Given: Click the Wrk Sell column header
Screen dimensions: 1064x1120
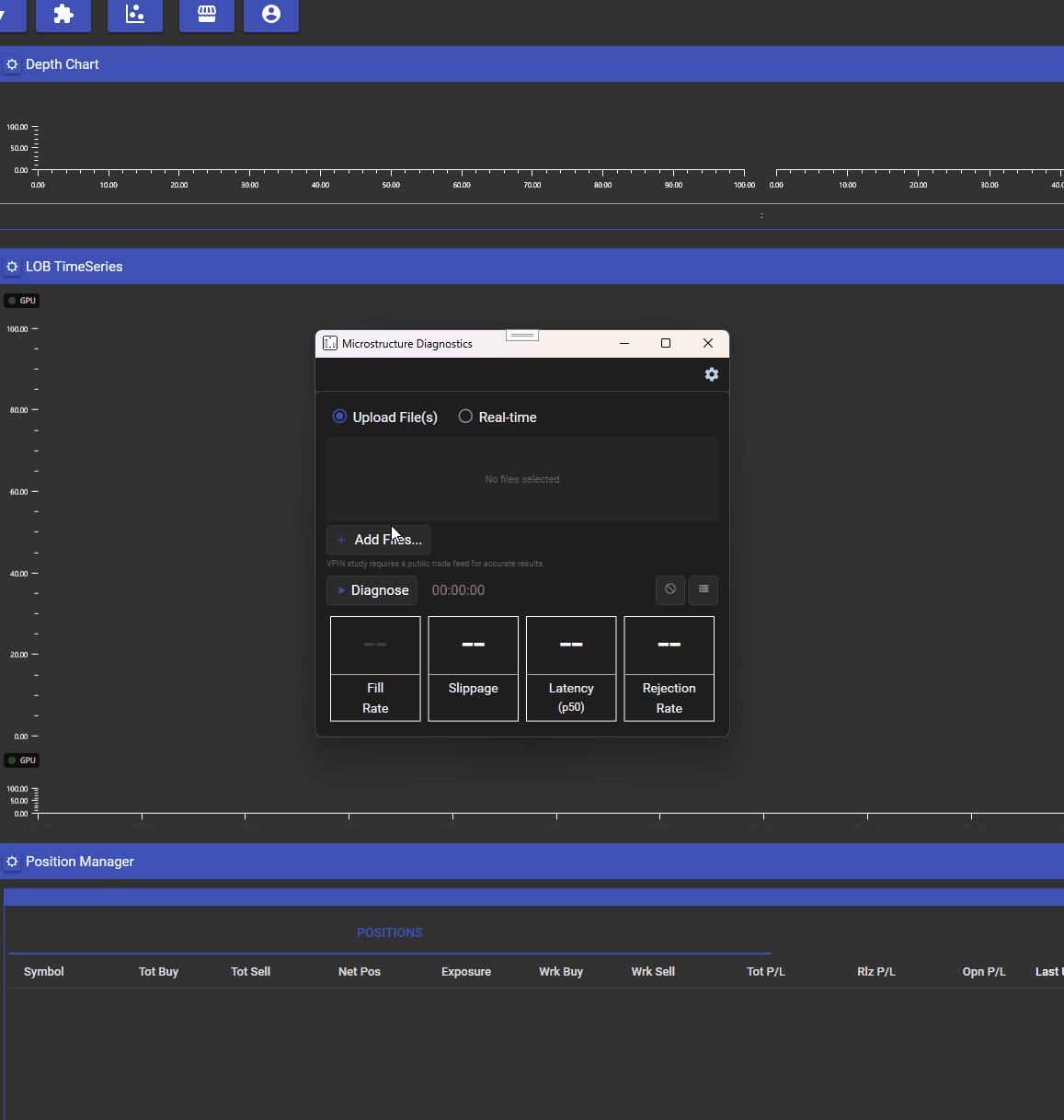Looking at the screenshot, I should pos(653,972).
